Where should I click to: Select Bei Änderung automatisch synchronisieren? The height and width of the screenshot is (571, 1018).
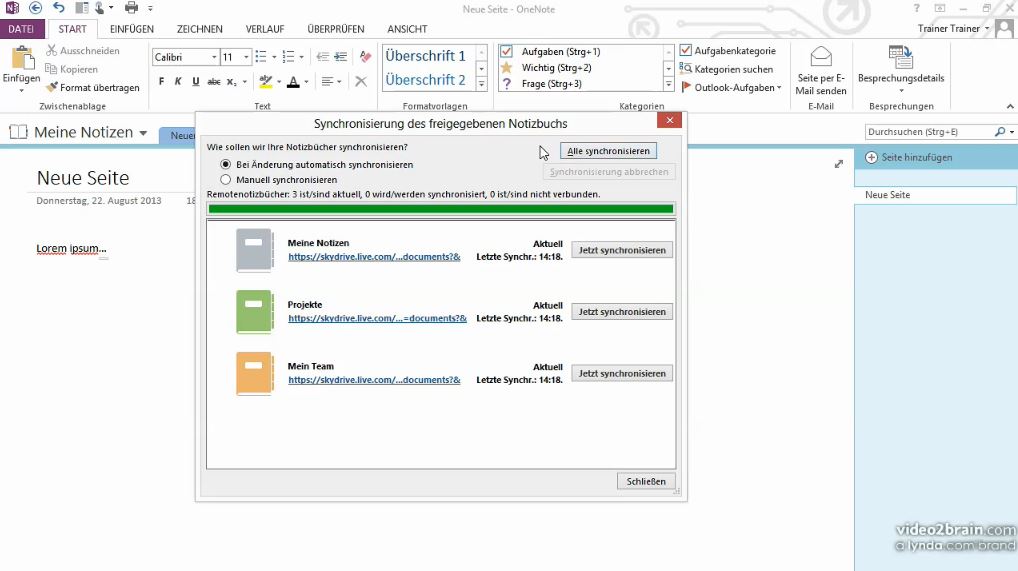[225, 164]
